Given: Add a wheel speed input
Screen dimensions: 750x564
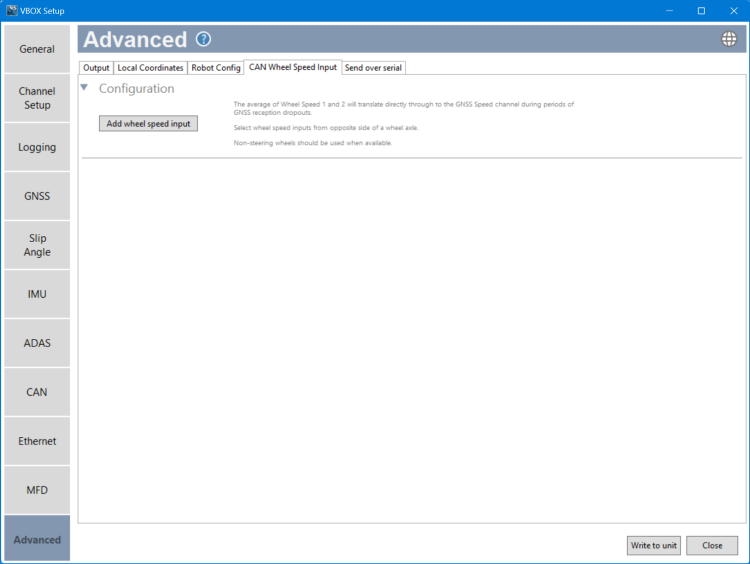Looking at the screenshot, I should click(x=148, y=123).
